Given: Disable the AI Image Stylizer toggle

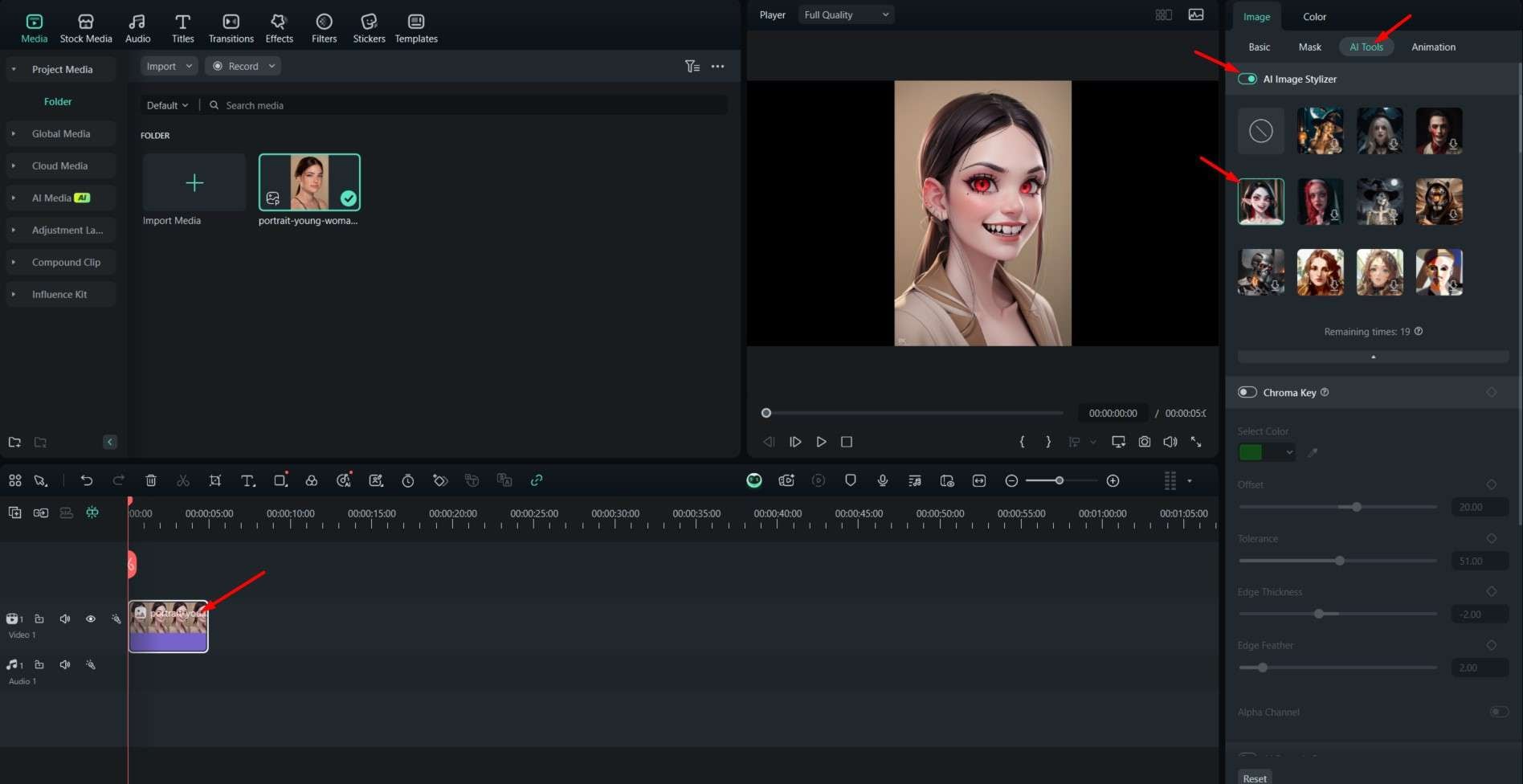Looking at the screenshot, I should tap(1247, 79).
